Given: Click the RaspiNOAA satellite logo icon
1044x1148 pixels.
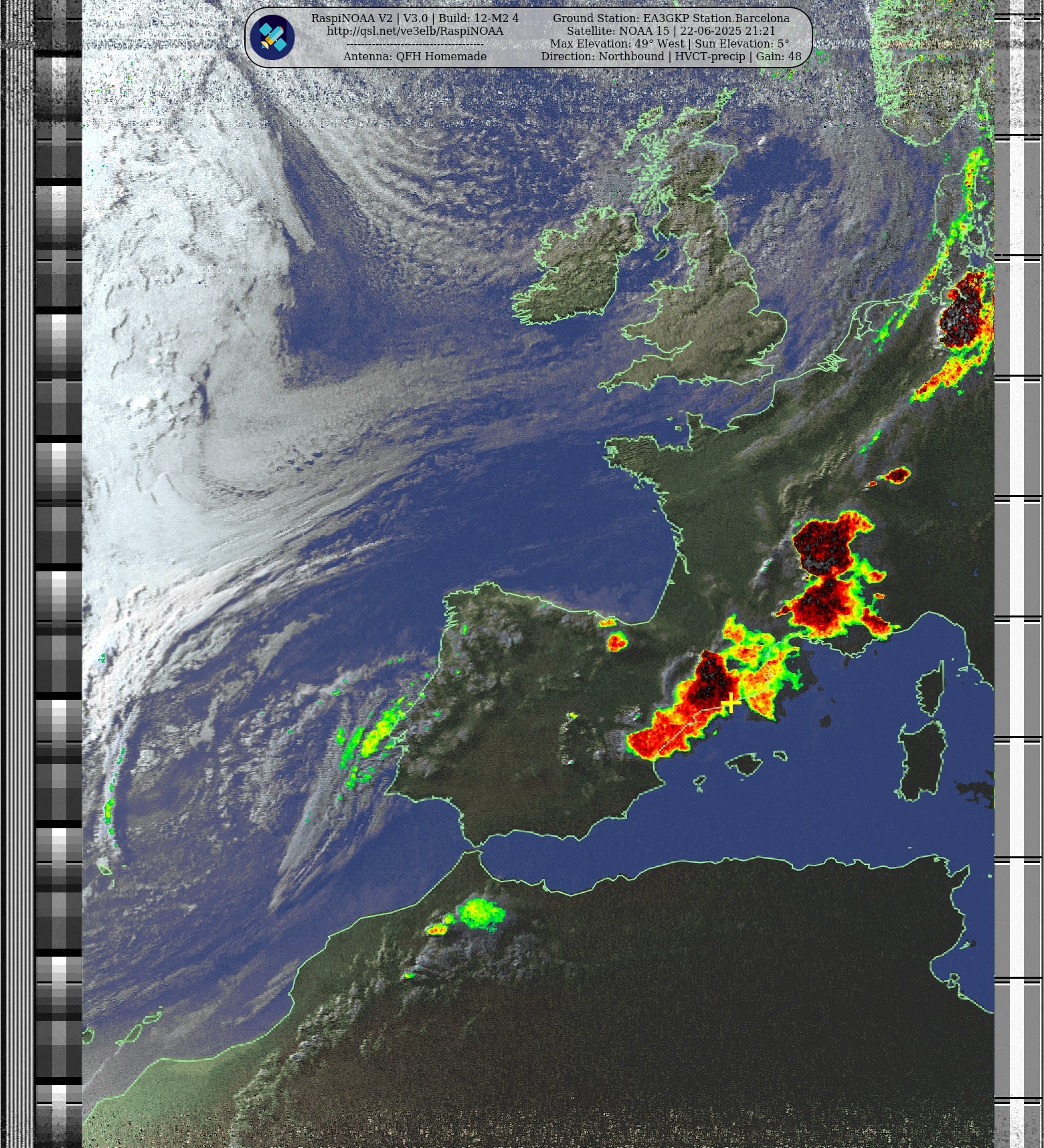Looking at the screenshot, I should 272,37.
